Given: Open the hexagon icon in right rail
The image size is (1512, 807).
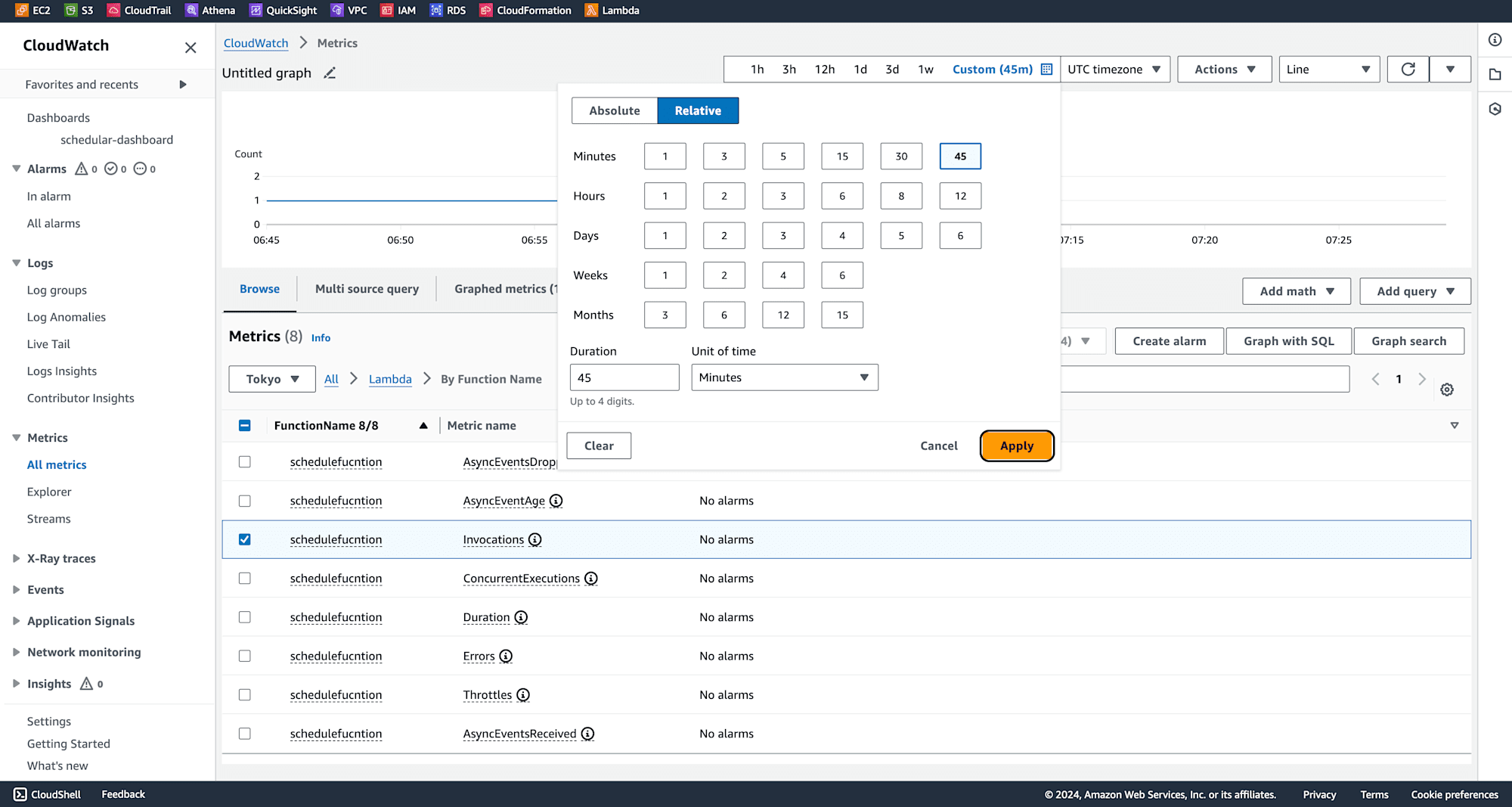Looking at the screenshot, I should (1495, 109).
